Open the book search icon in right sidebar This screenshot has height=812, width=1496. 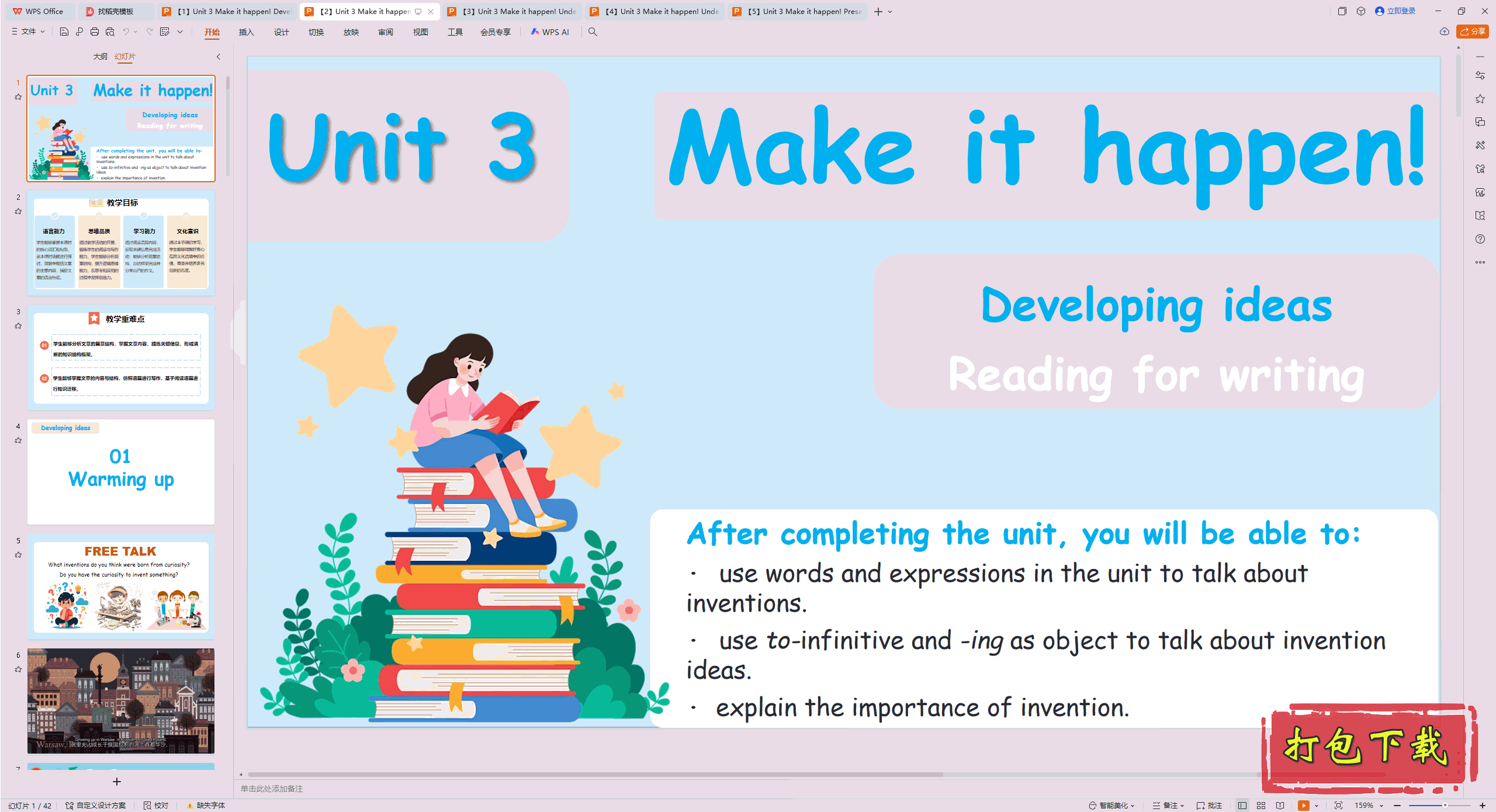pos(1480,216)
